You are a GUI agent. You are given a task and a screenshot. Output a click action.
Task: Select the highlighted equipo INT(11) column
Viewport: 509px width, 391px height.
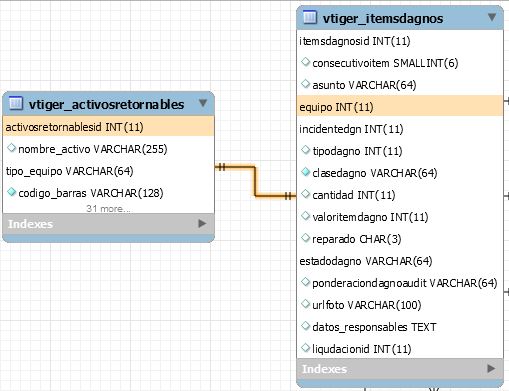coord(400,107)
